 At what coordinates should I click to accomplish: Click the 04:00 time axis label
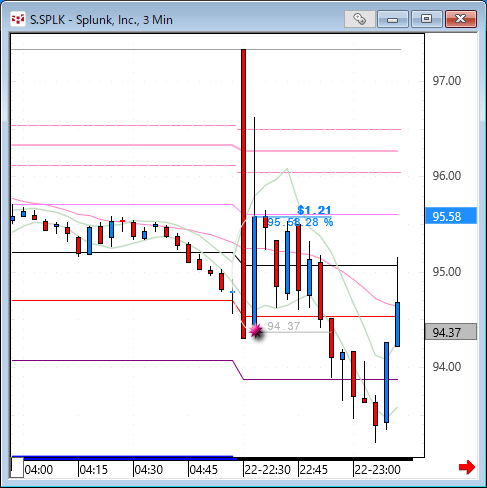pyautogui.click(x=39, y=470)
